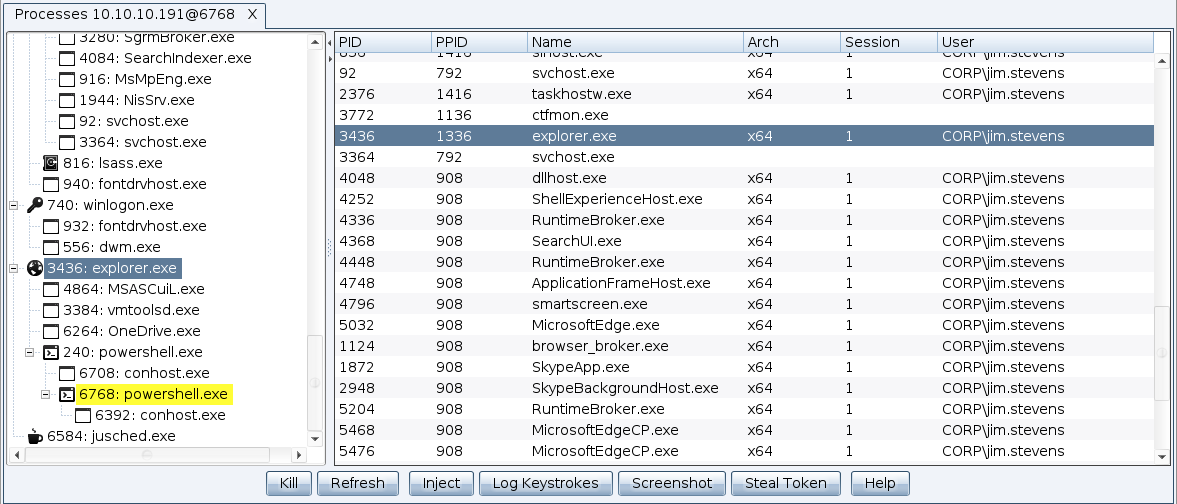The image size is (1177, 504).
Task: Select the ApplicationFrameHost.exe row
Action: coord(744,283)
